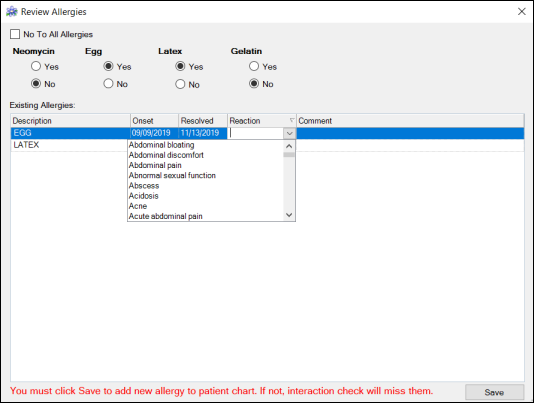Check the No To All Allergies box

coord(15,34)
